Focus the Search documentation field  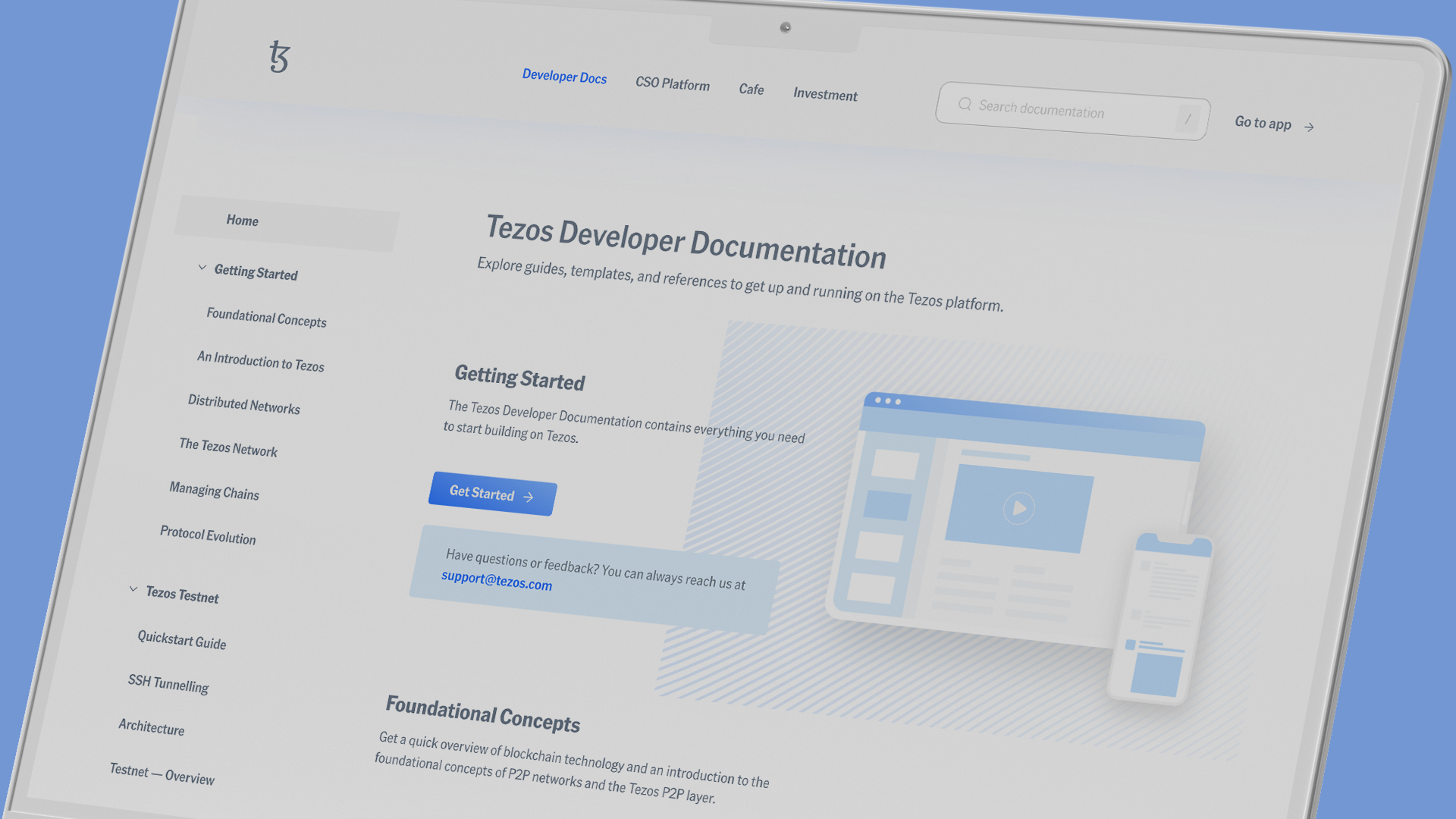coord(1072,111)
